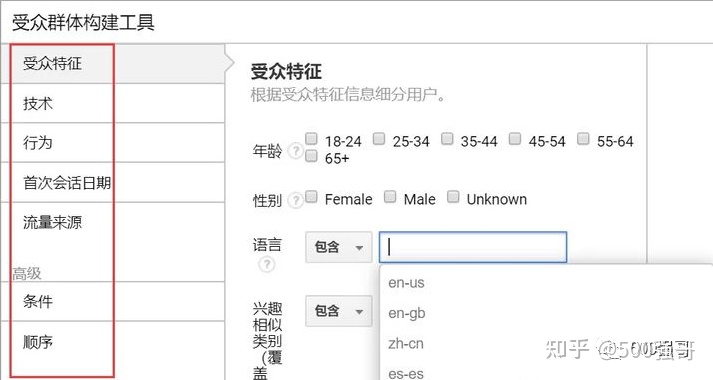
Task: Tick the Unknown gender checkbox
Action: 453,196
